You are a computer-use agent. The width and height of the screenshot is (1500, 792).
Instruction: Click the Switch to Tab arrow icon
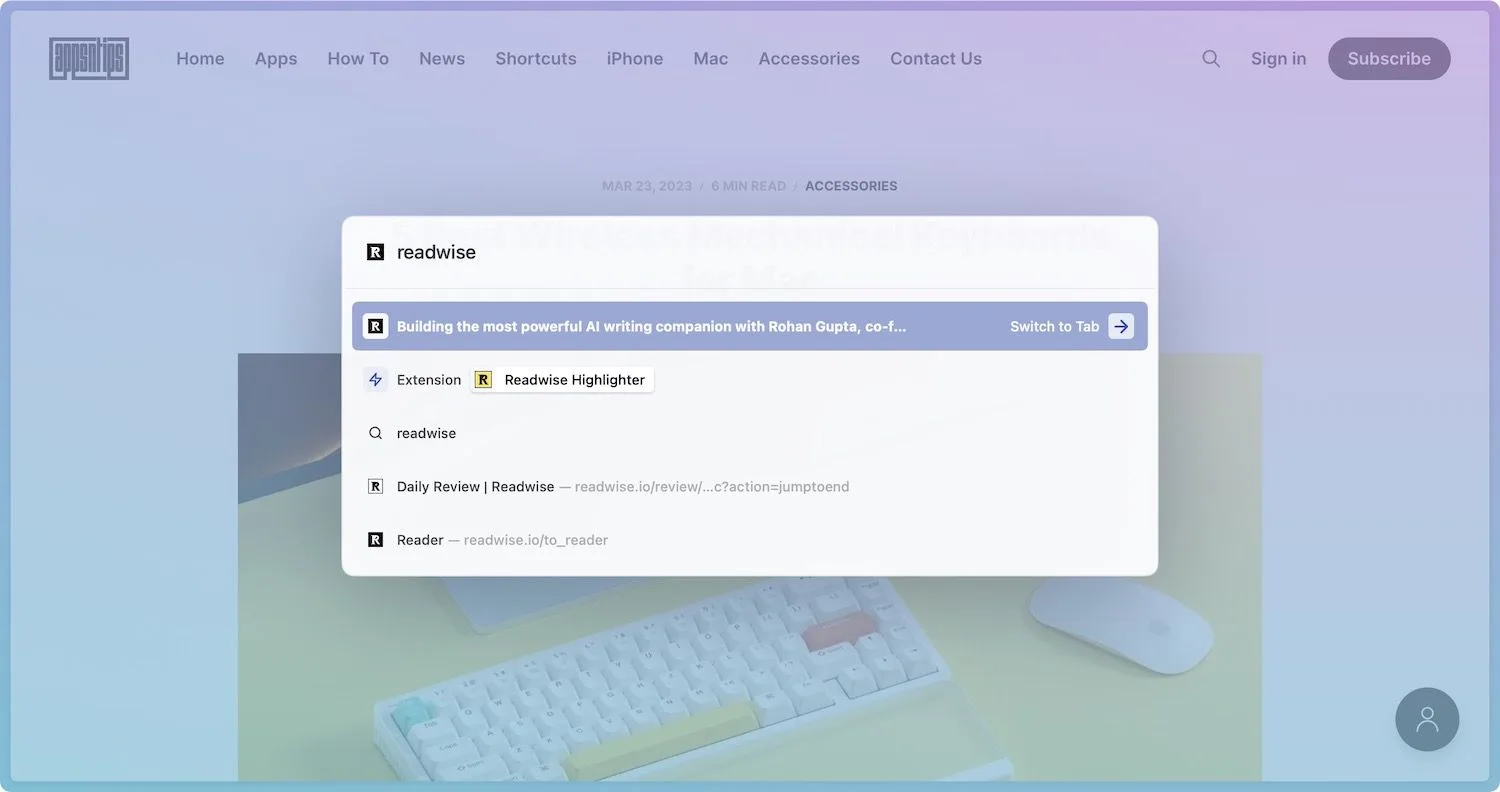1121,326
